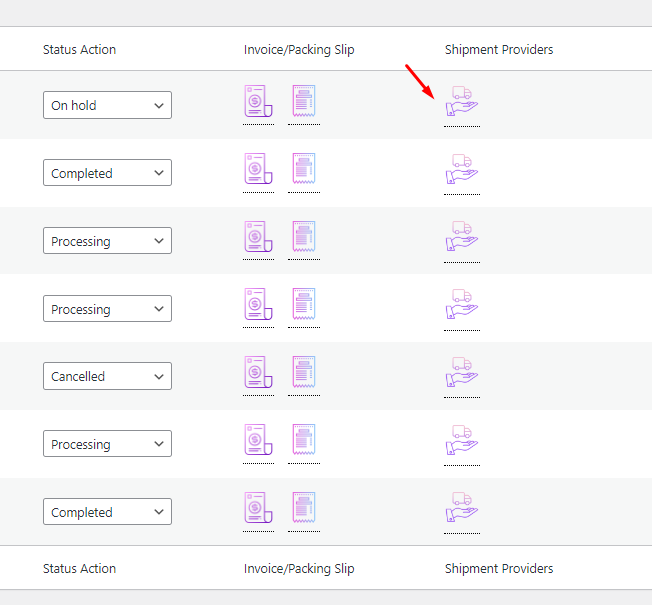Open shipment providers for the Cancelled order
Screen dimensions: 652x605
point(462,372)
